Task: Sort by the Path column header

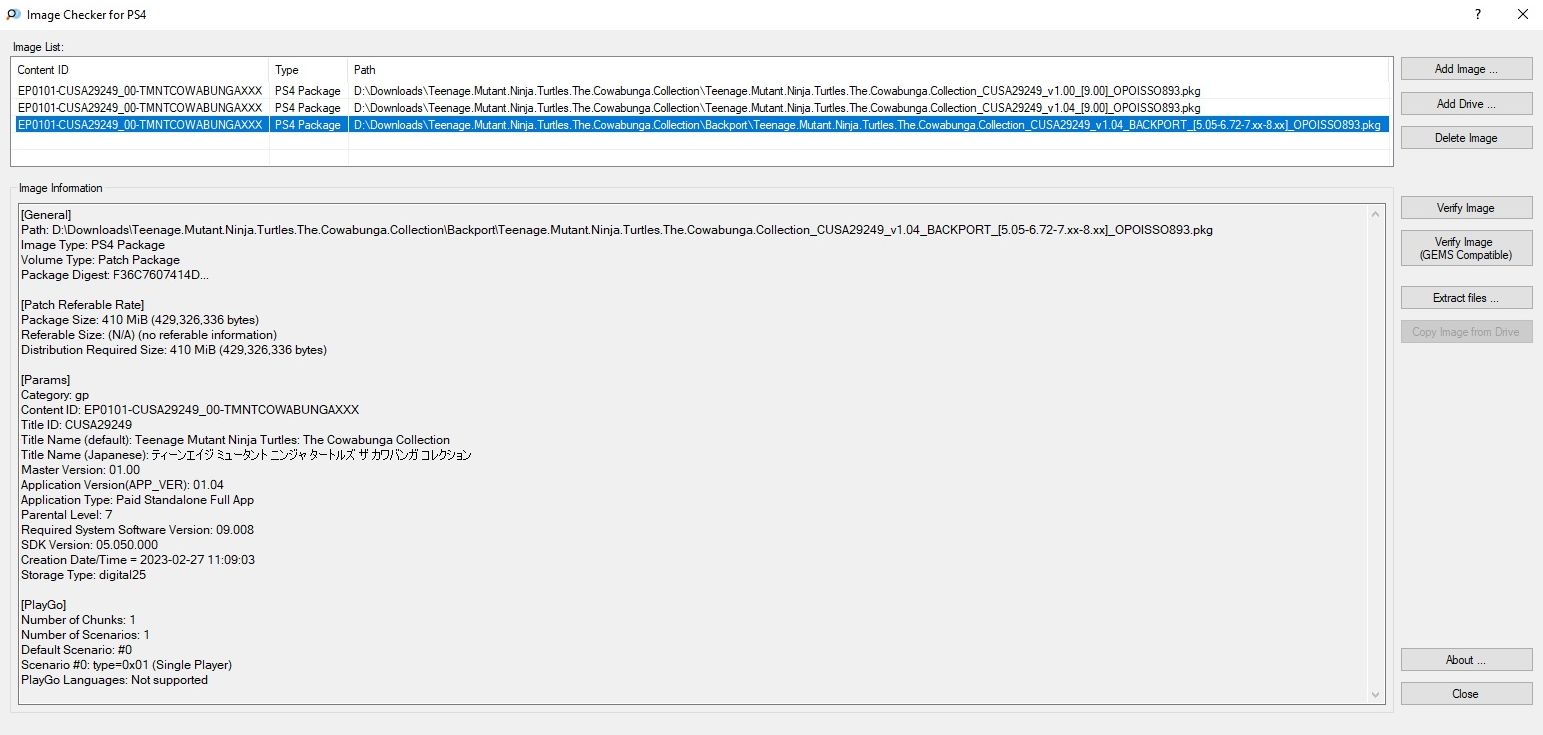Action: tap(869, 70)
